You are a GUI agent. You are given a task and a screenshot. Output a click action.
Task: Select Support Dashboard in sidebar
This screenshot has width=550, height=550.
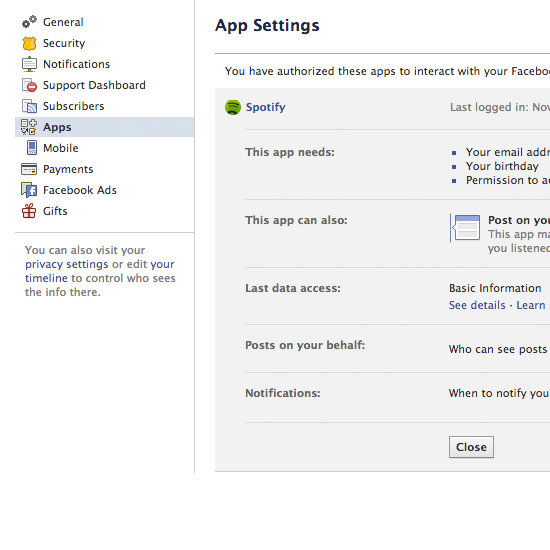click(94, 85)
